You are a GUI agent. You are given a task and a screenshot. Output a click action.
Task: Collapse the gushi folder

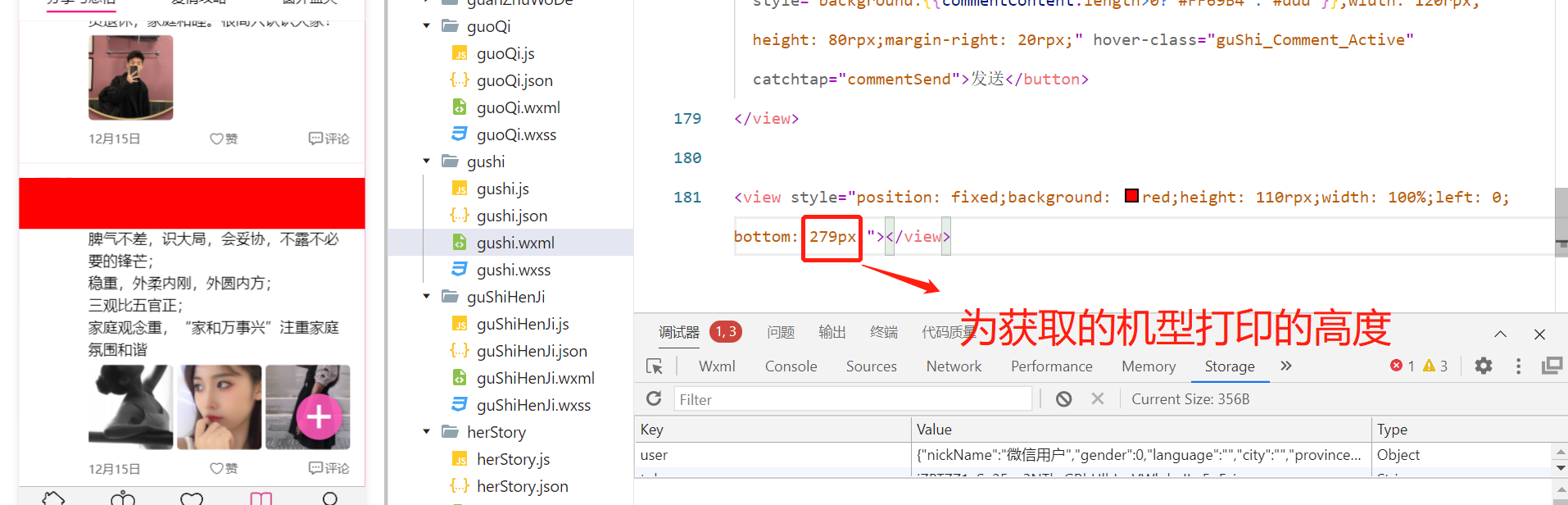coord(426,162)
